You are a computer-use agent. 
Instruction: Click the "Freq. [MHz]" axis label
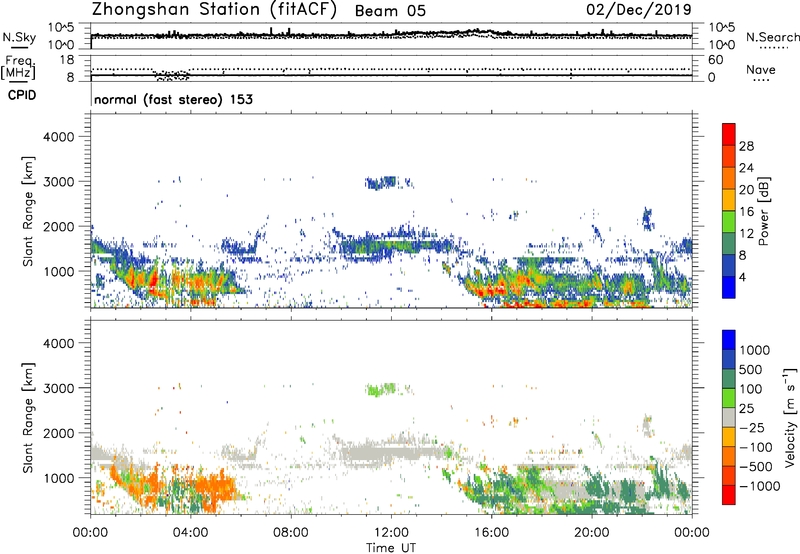coord(19,68)
